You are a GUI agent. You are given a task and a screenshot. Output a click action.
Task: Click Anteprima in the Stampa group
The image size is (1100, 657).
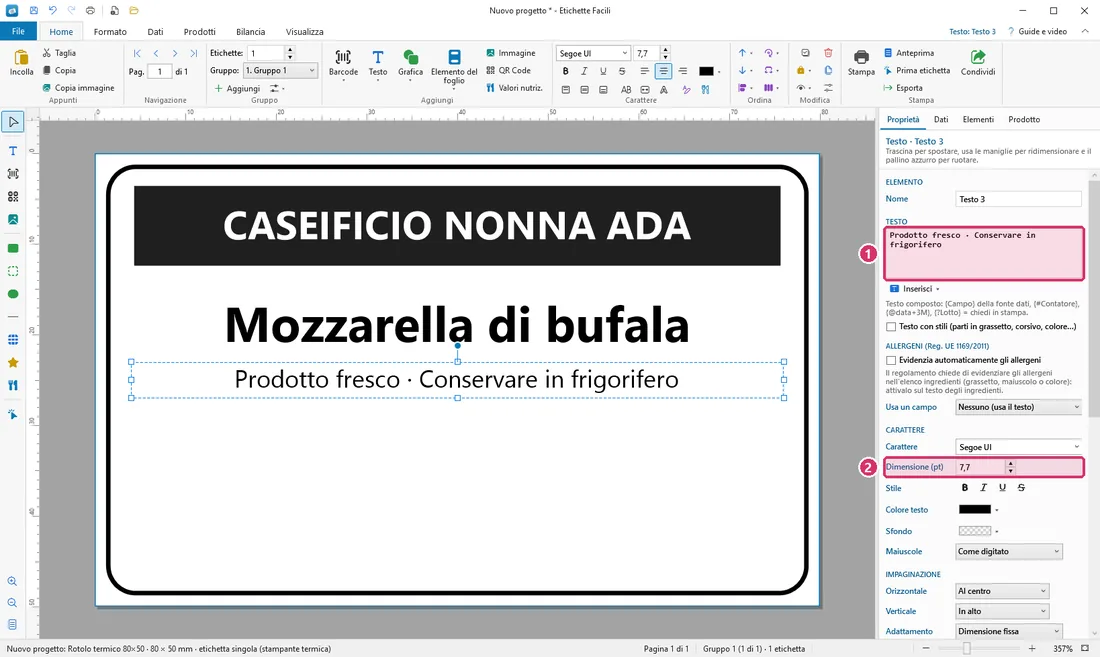pyautogui.click(x=909, y=53)
